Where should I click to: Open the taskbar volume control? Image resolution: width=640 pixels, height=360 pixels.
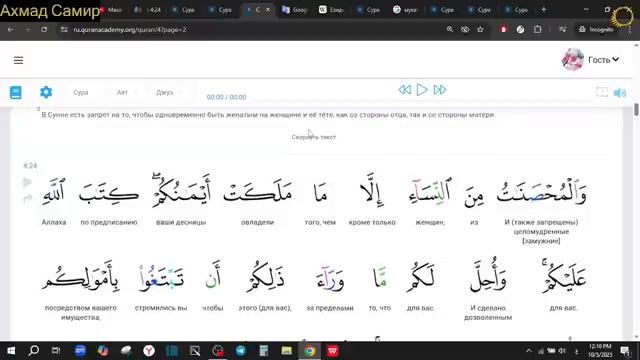(x=562, y=351)
